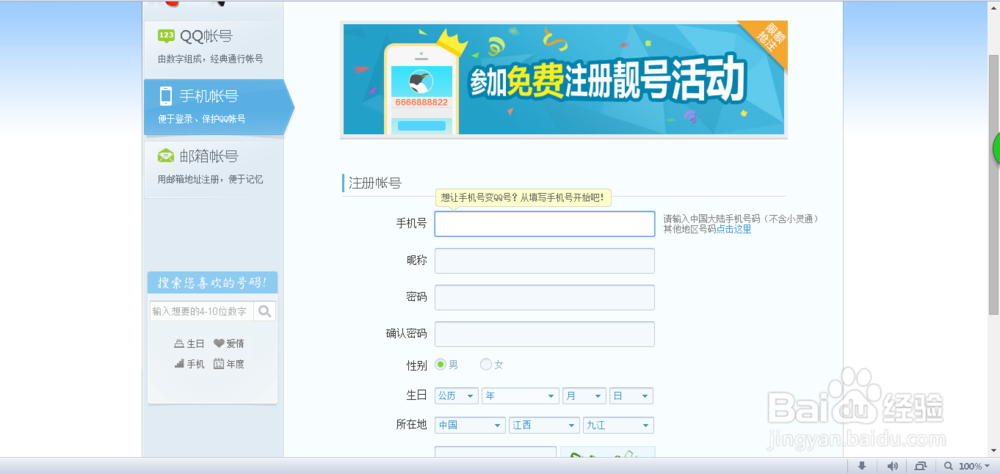
Task: Click the heart icon beside 爱情
Action: click(x=219, y=344)
